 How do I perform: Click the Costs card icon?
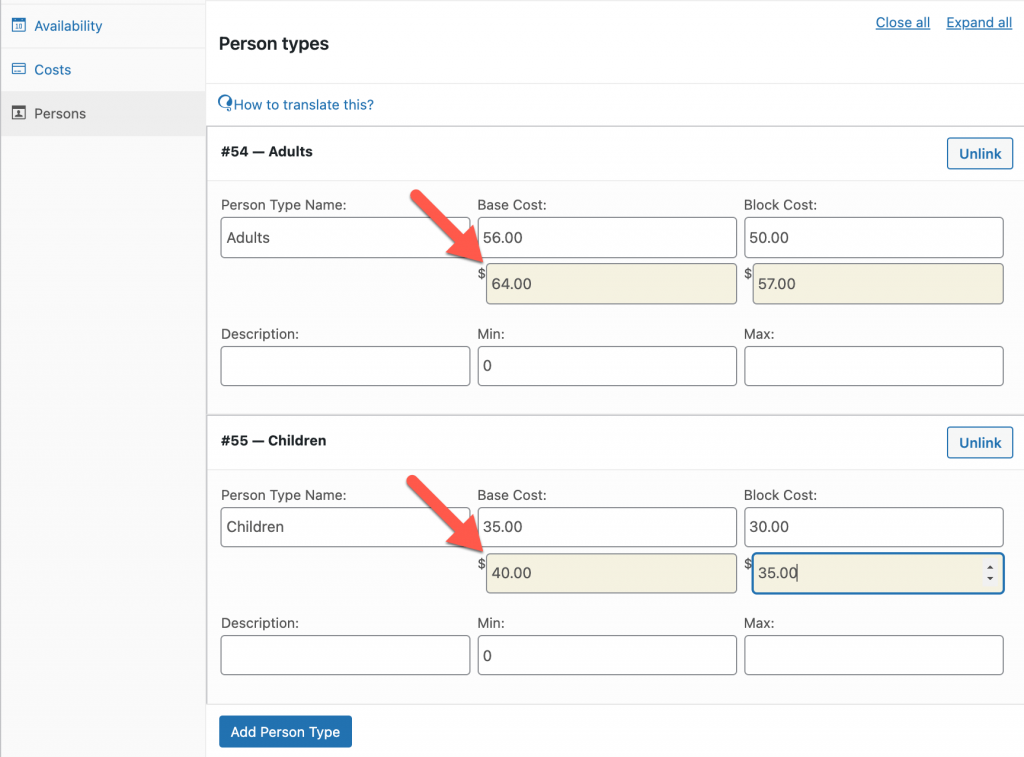coord(19,69)
